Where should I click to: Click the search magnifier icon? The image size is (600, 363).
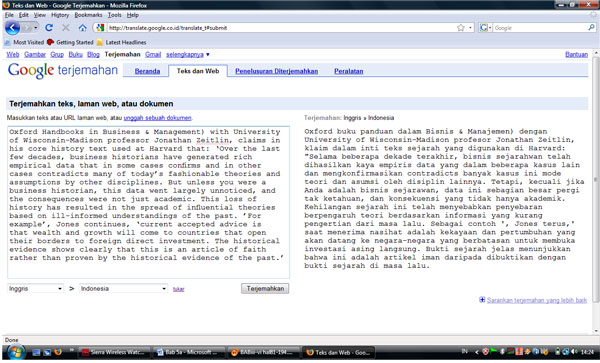(591, 28)
